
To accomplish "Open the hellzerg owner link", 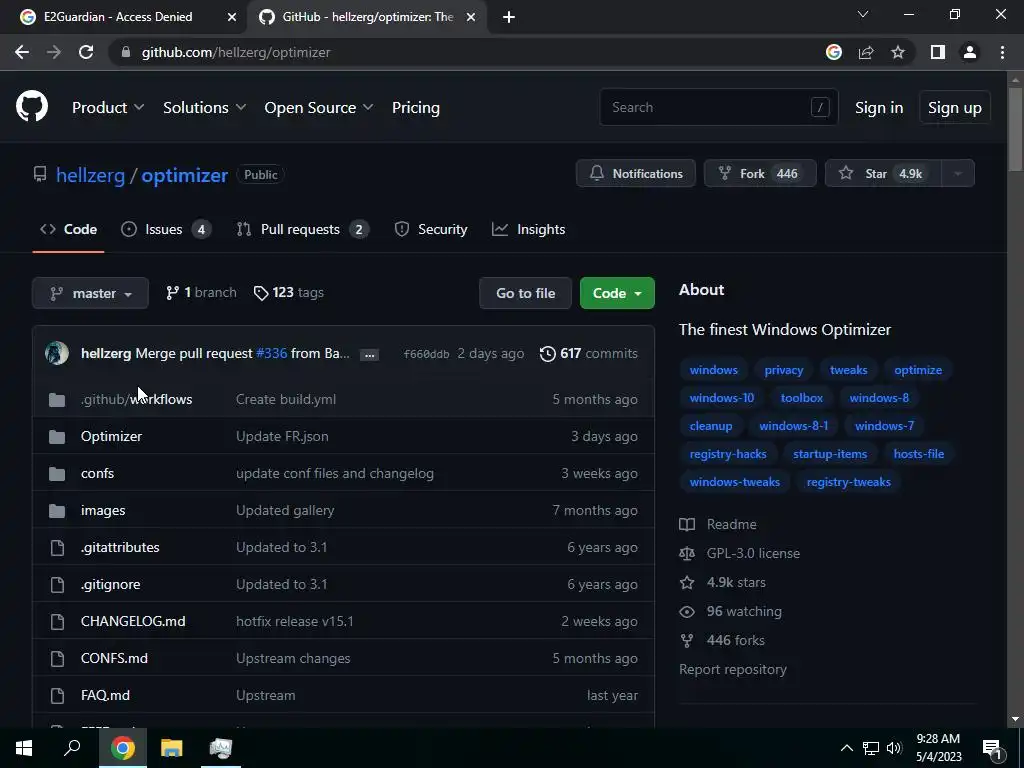I will [90, 175].
